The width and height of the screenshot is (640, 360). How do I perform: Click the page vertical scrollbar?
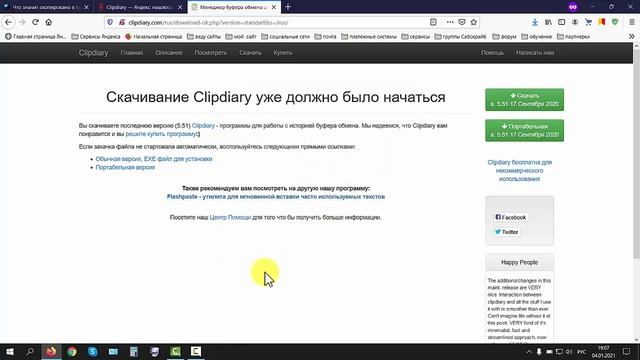pos(636,153)
